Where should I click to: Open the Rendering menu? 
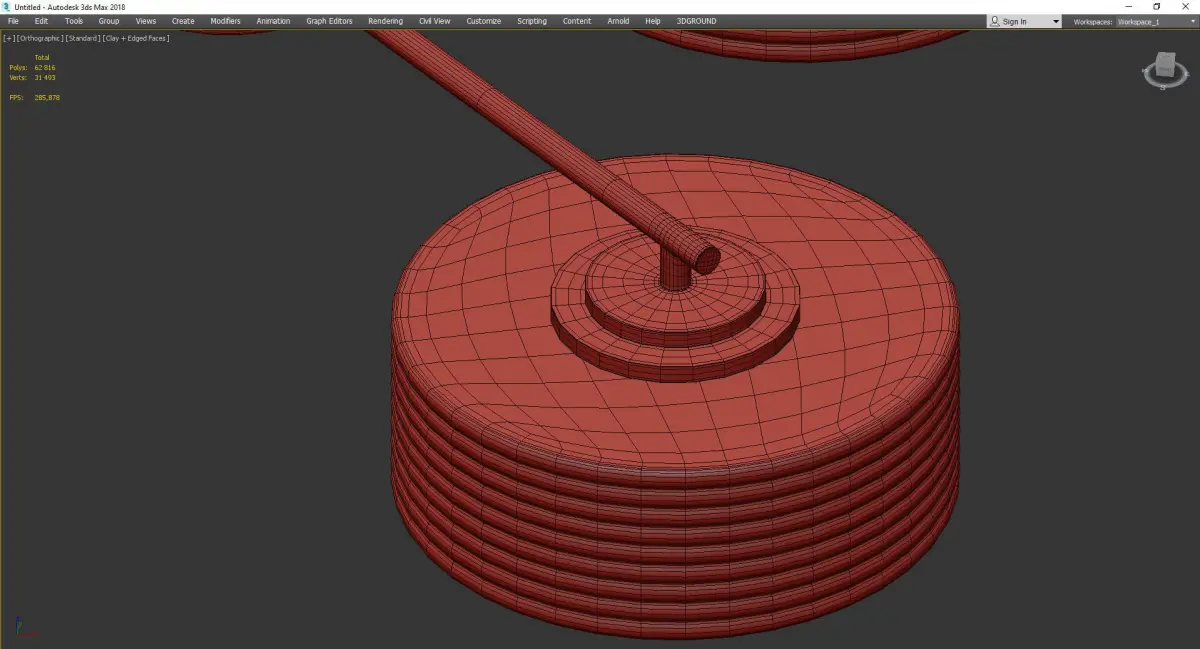(x=385, y=21)
